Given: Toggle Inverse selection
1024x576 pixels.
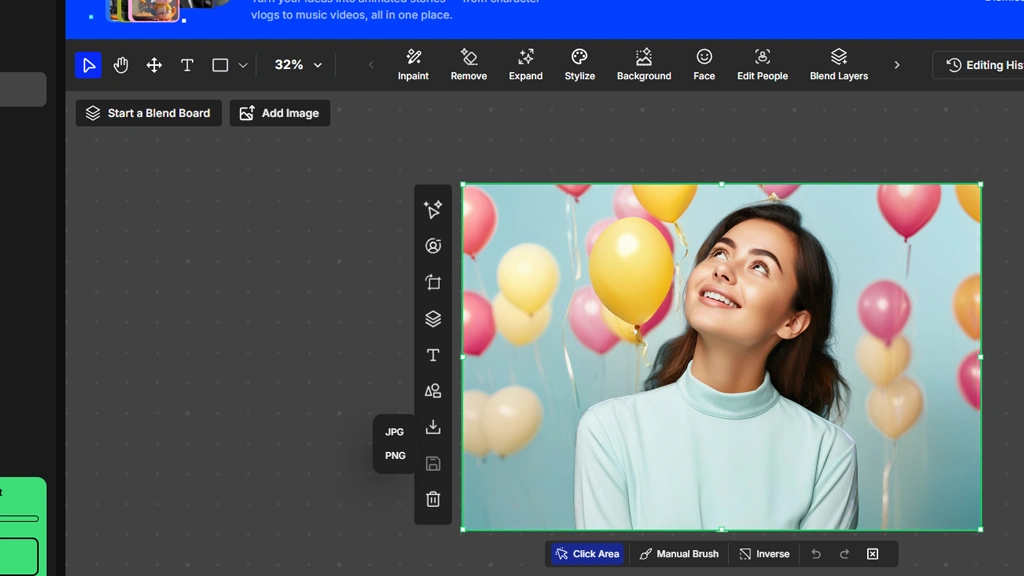Looking at the screenshot, I should coord(764,554).
